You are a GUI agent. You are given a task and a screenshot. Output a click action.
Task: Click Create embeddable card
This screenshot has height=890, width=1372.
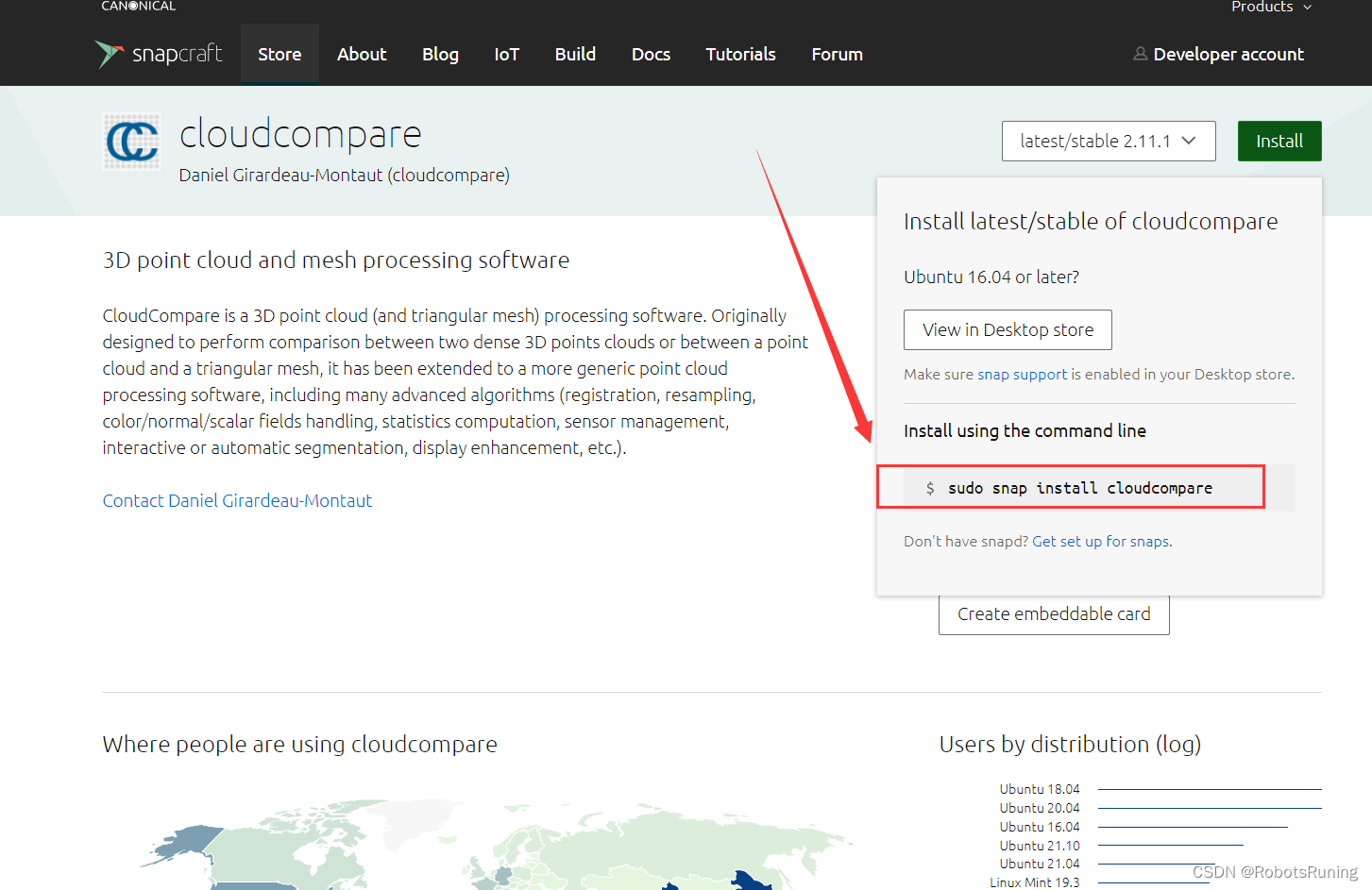tap(1054, 613)
